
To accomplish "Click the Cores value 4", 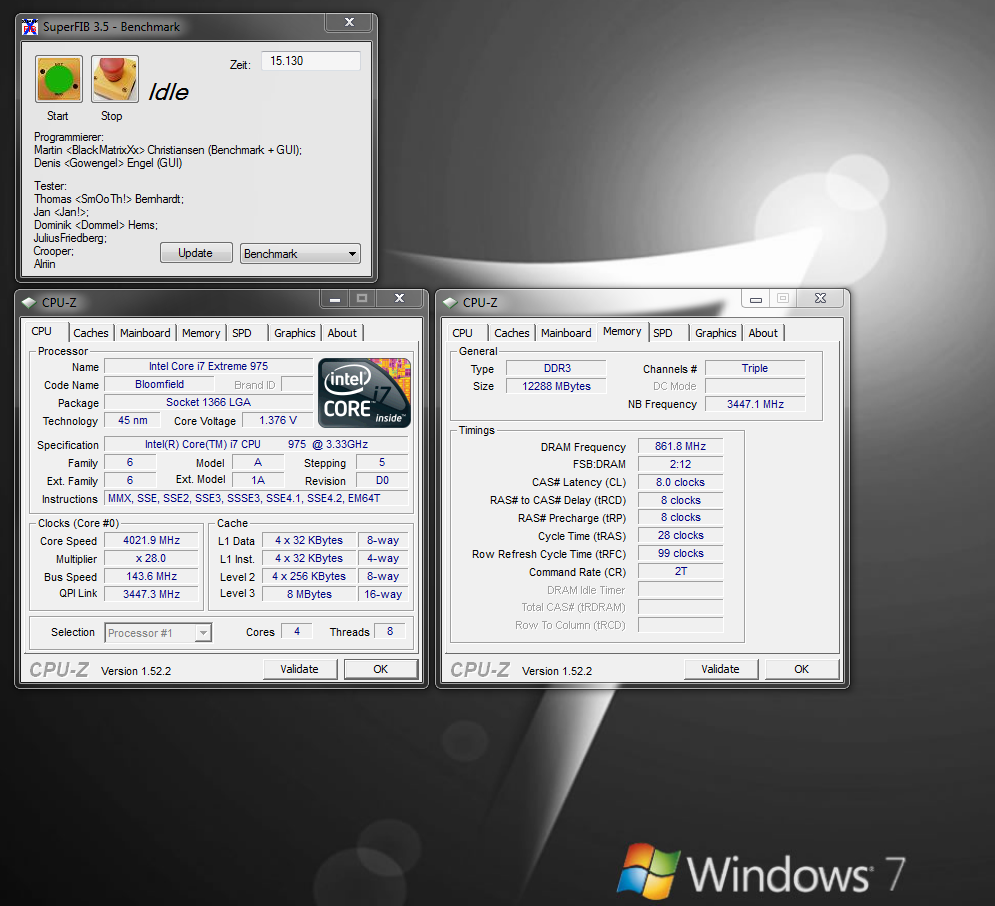I will click(297, 631).
